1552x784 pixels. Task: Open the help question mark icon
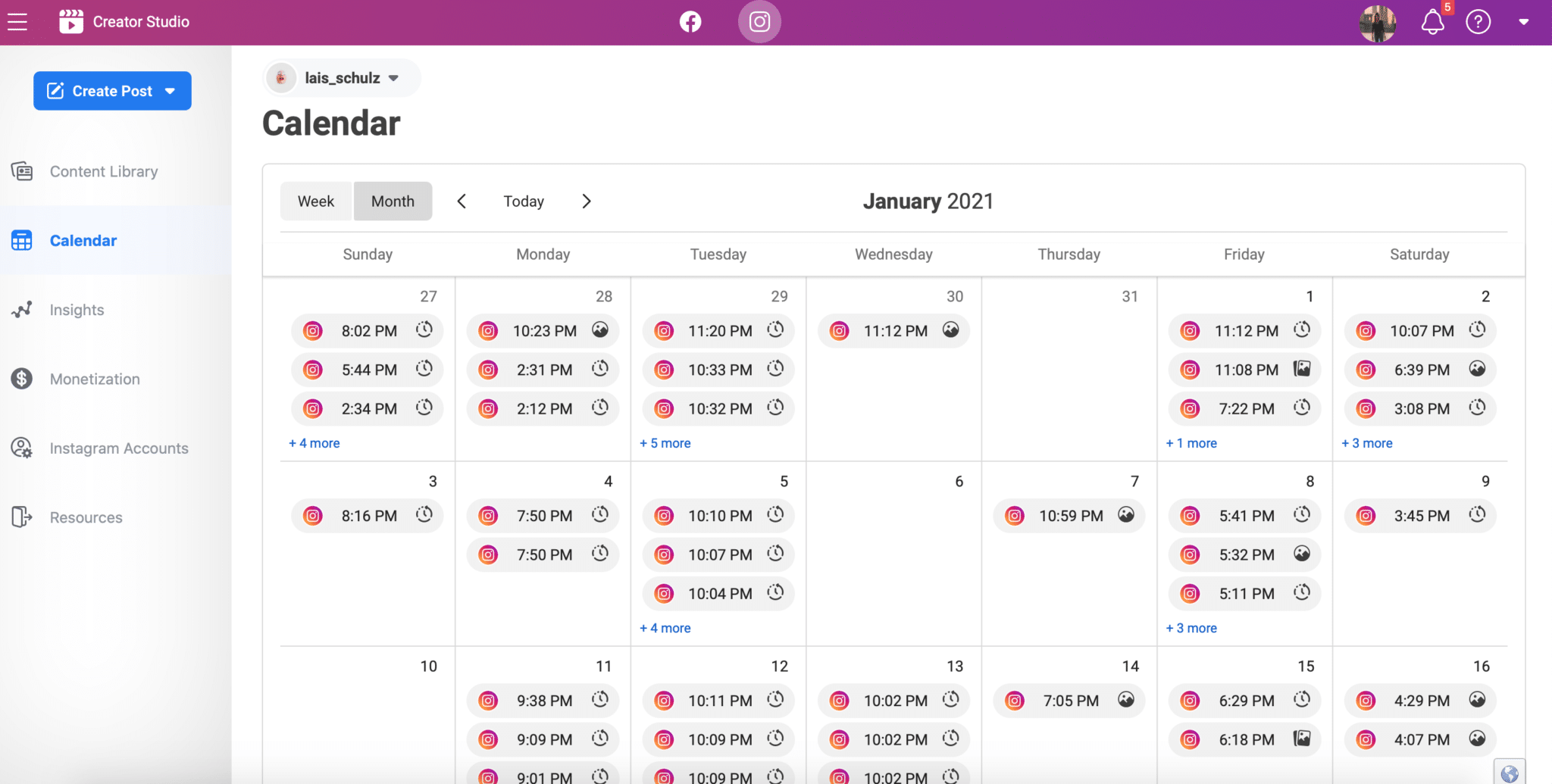pos(1478,22)
